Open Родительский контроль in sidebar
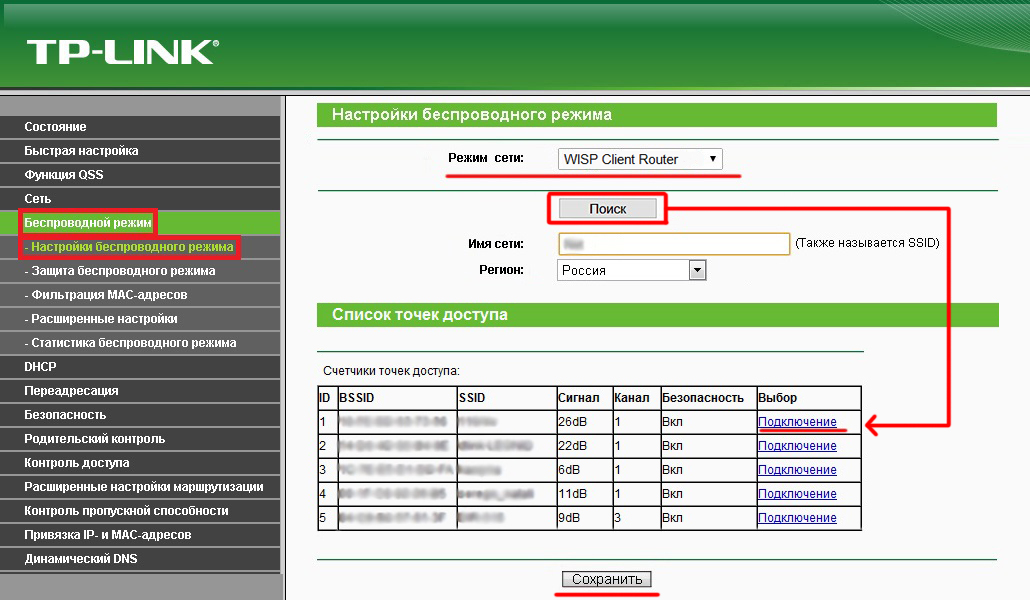 click(x=94, y=439)
